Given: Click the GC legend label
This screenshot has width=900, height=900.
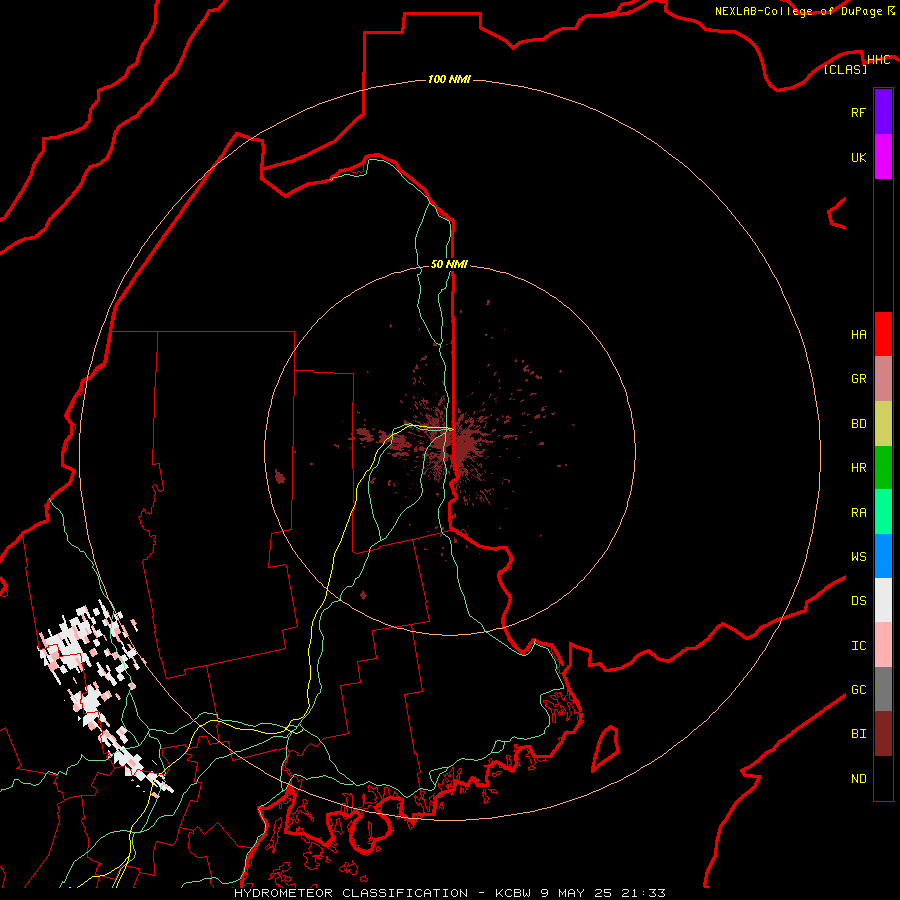Looking at the screenshot, I should point(858,690).
